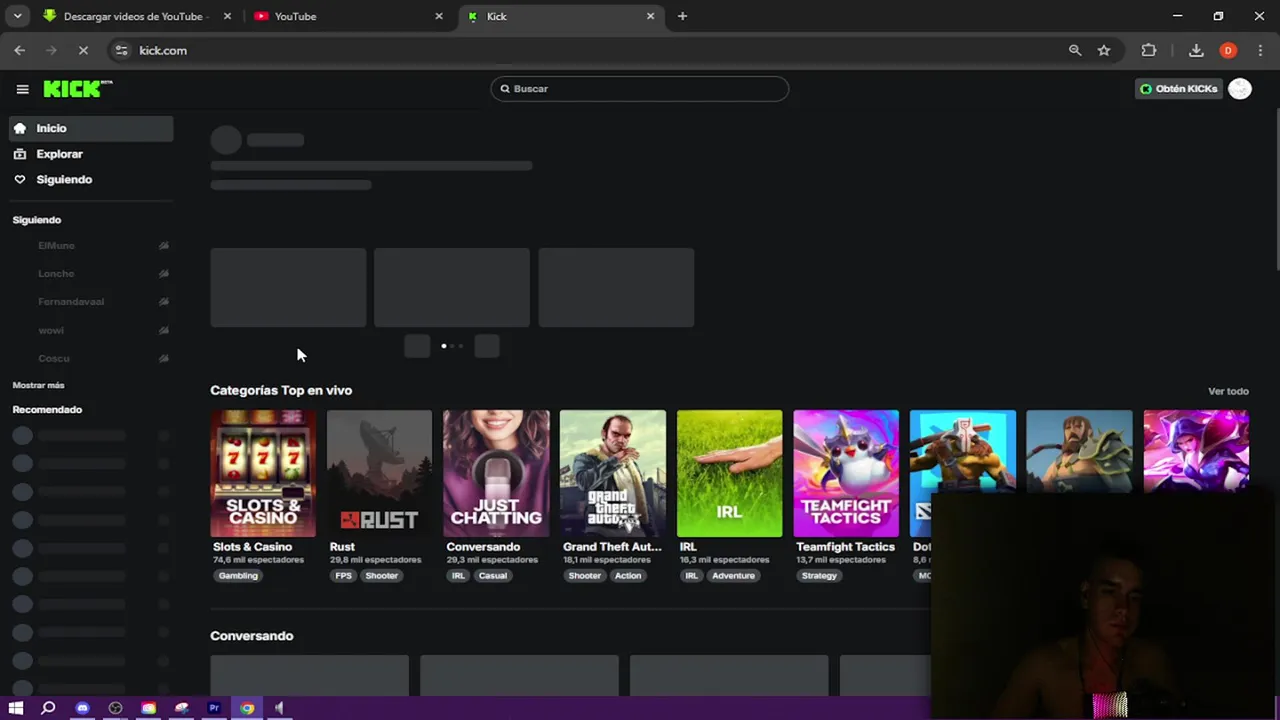Viewport: 1280px width, 720px height.
Task: Select the Gambling tag
Action: click(238, 576)
